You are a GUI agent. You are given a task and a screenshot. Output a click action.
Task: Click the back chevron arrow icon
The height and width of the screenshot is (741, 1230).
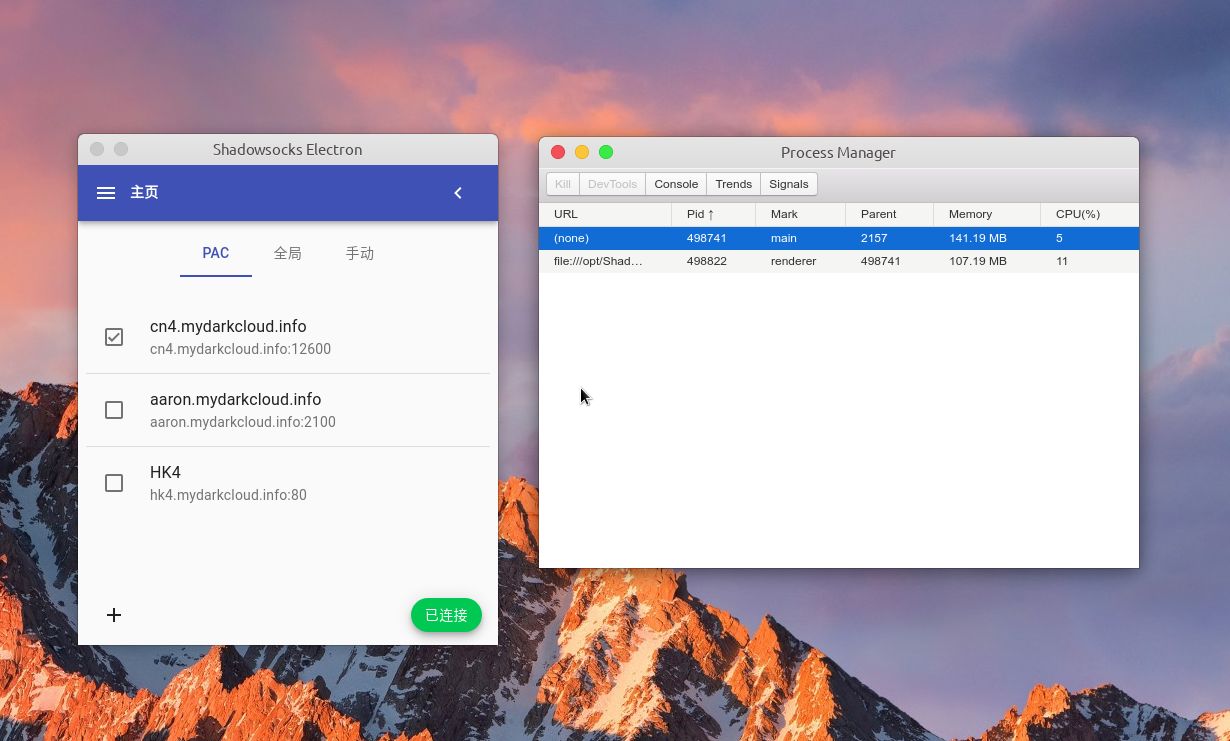point(458,193)
